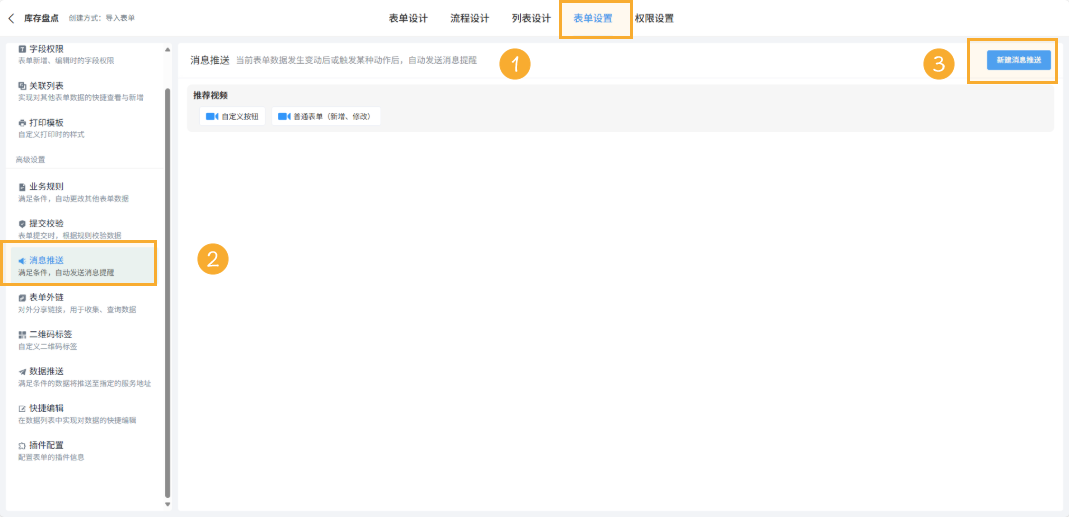Click the 打印模板 printer icon
This screenshot has height=517, width=1069.
pyautogui.click(x=22, y=123)
